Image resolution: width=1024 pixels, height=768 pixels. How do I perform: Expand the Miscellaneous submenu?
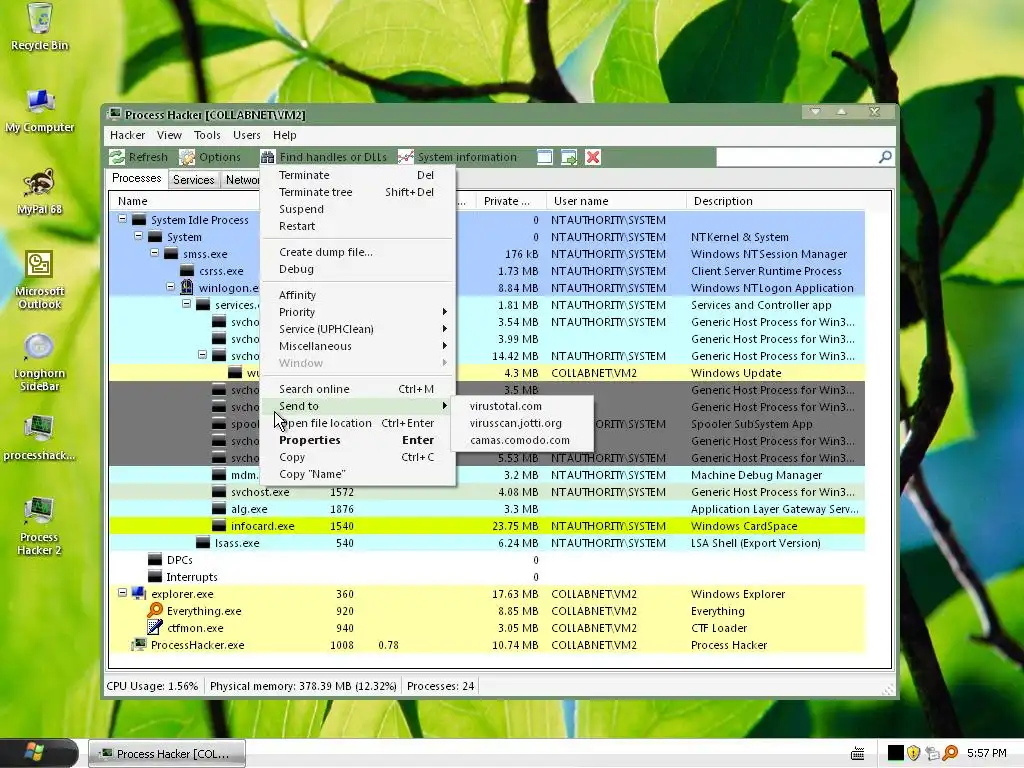click(x=357, y=346)
